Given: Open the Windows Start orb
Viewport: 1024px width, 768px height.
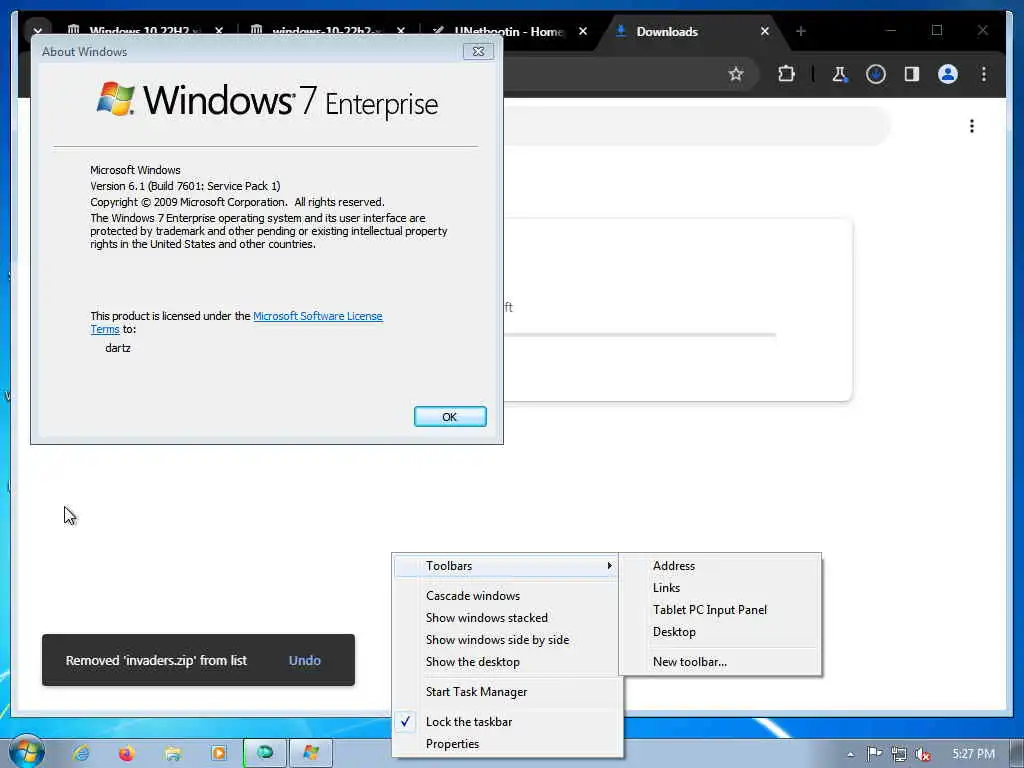Looking at the screenshot, I should [27, 752].
